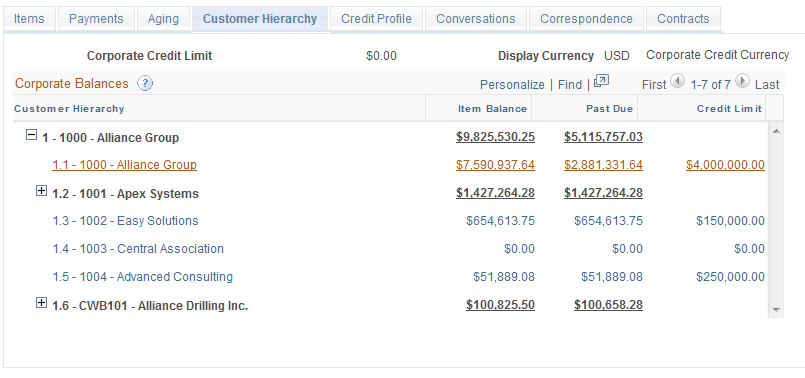Click Alliance Drilling past due $100,658.28
The image size is (805, 378).
[x=608, y=305]
